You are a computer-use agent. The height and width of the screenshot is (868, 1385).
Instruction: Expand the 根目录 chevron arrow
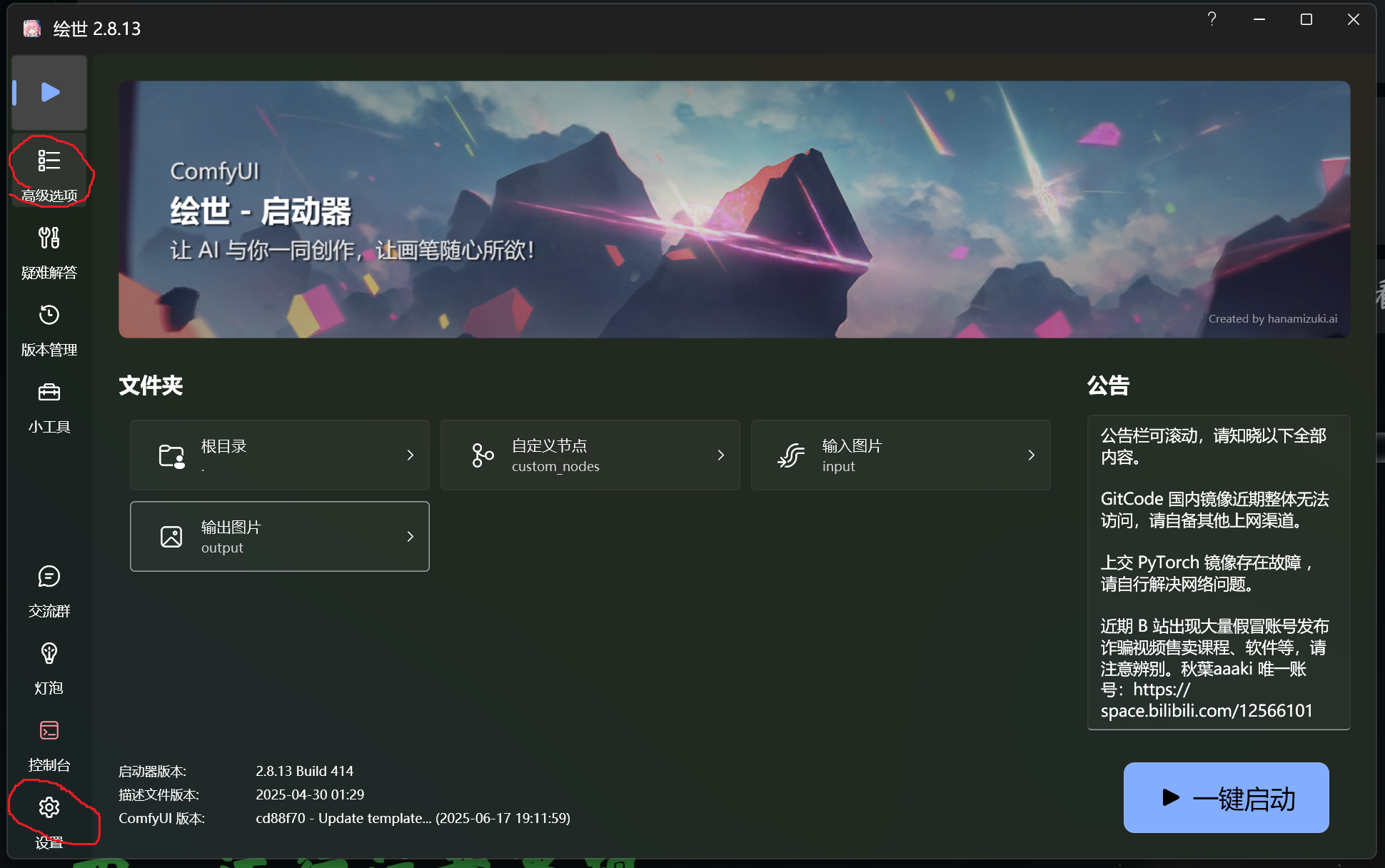pos(411,455)
